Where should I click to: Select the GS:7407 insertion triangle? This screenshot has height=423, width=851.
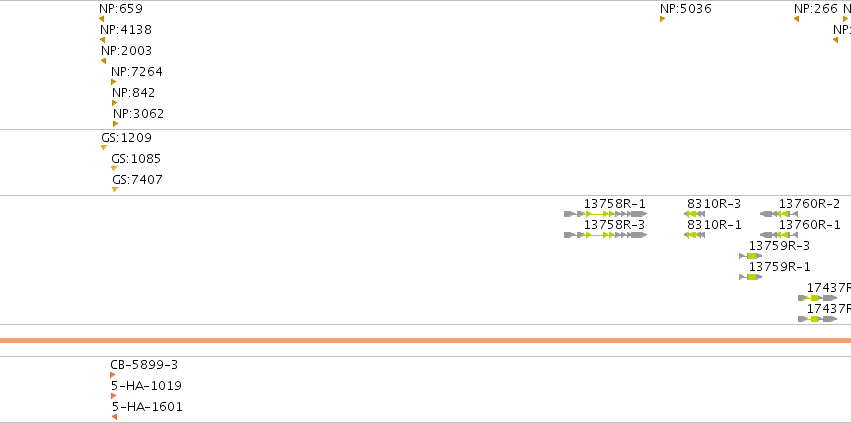coord(115,190)
